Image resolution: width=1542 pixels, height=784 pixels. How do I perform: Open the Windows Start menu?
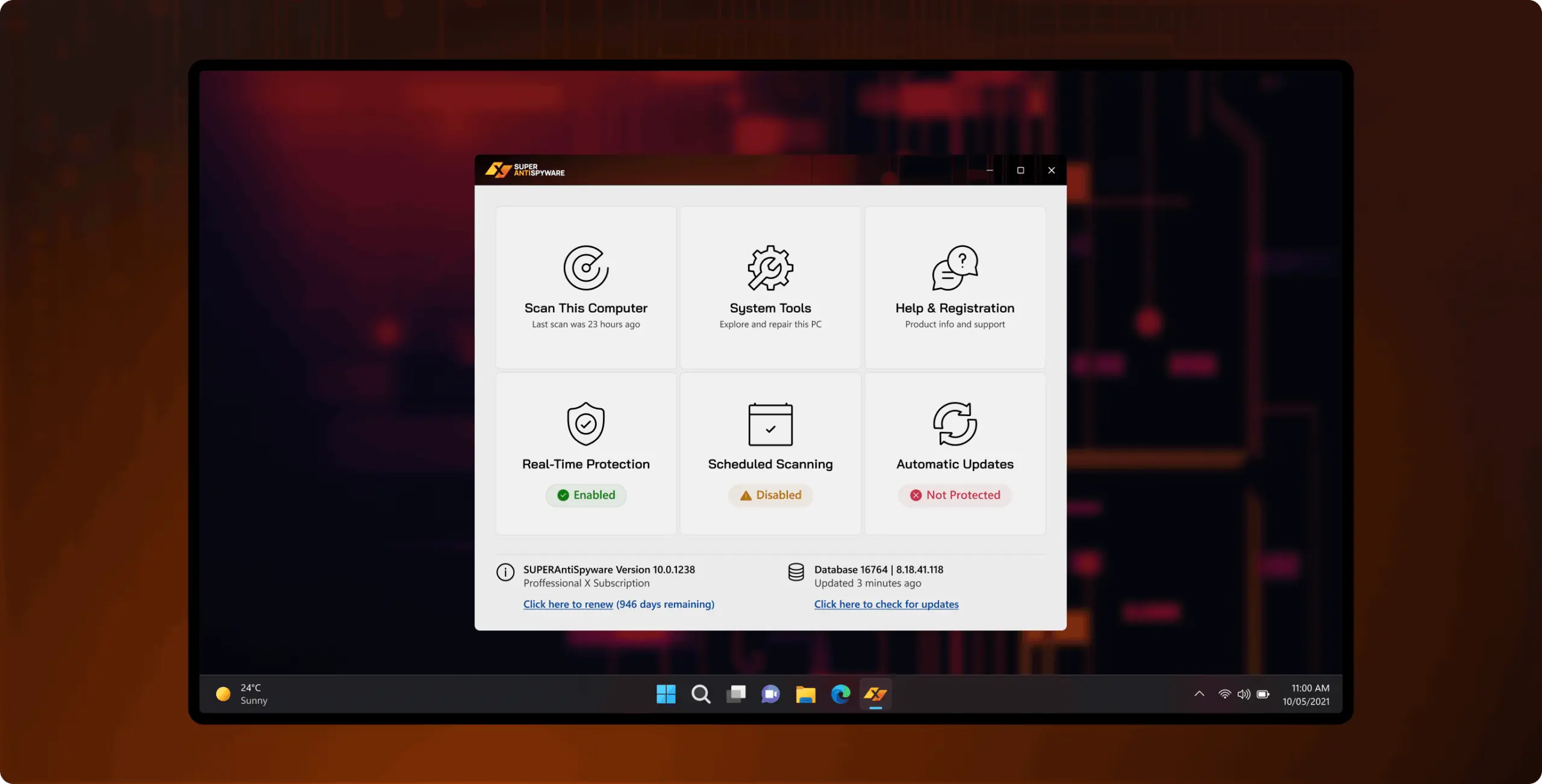pyautogui.click(x=666, y=694)
